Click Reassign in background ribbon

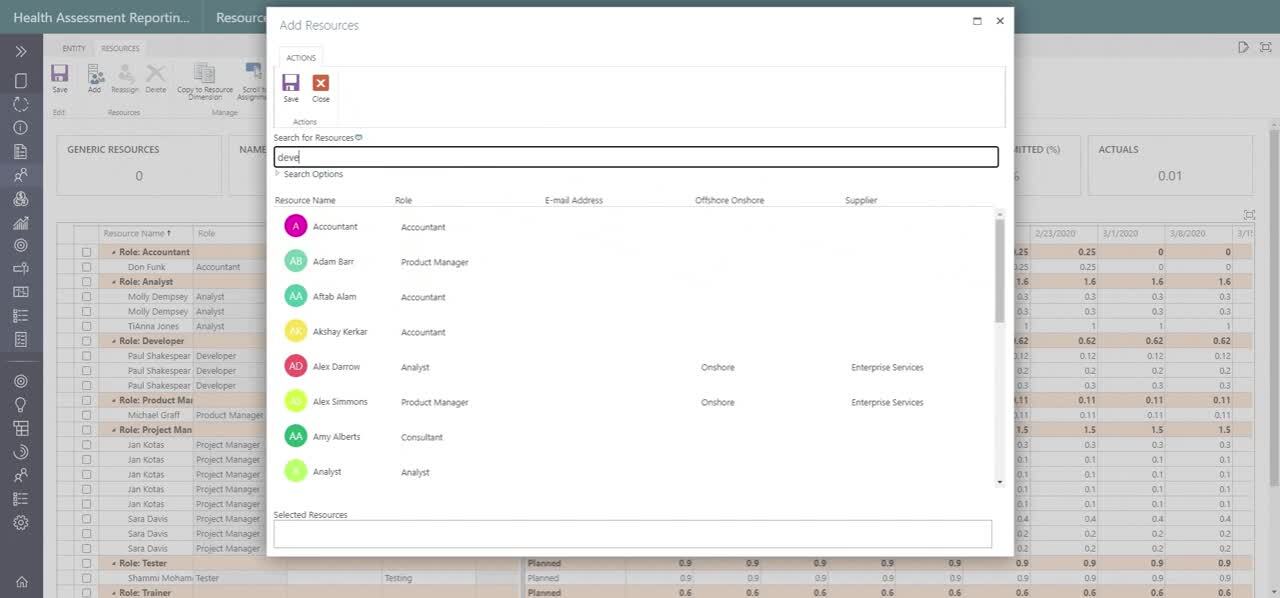pyautogui.click(x=125, y=79)
